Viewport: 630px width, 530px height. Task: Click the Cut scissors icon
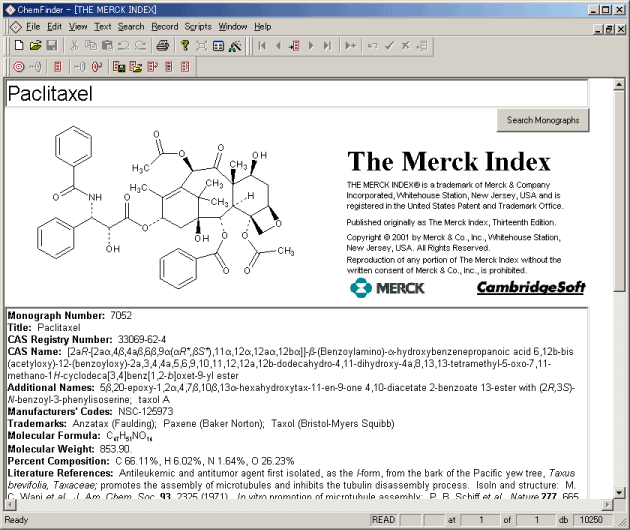click(x=74, y=45)
